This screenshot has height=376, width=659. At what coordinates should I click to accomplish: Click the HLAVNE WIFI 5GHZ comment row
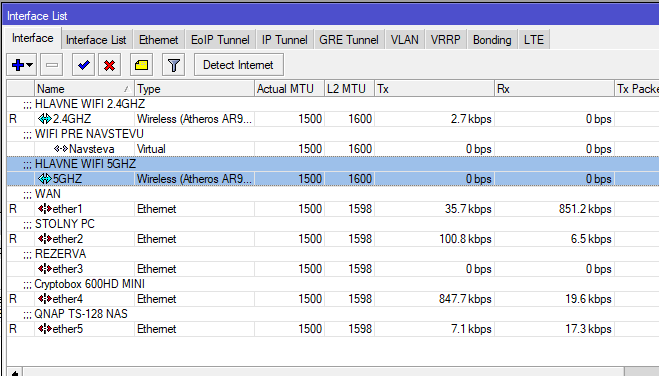[x=333, y=164]
